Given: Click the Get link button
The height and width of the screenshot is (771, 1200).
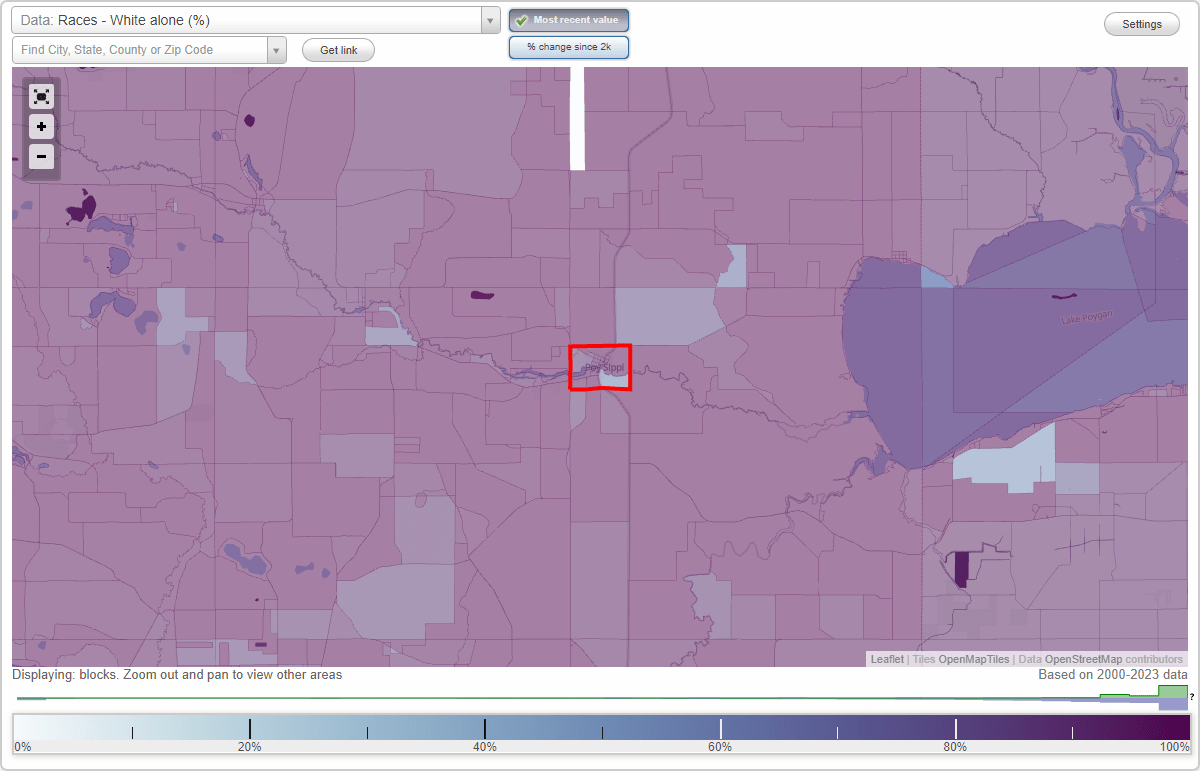Looking at the screenshot, I should 337,50.
